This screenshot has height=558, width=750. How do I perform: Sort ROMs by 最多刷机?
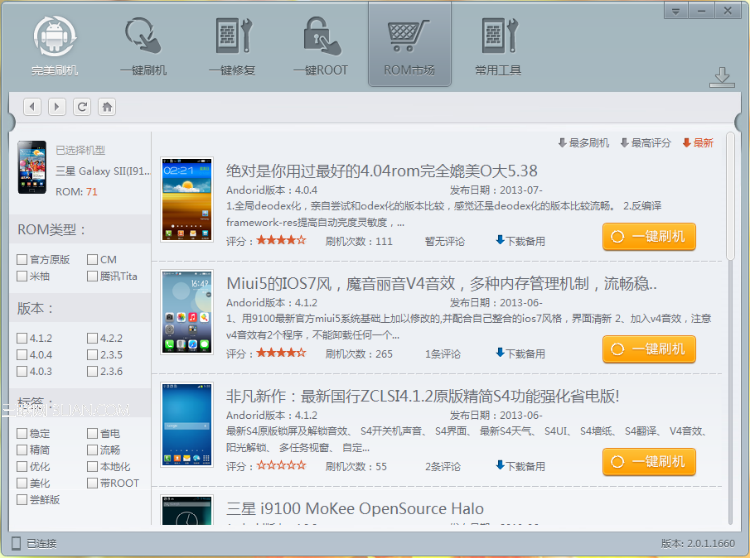coord(584,143)
